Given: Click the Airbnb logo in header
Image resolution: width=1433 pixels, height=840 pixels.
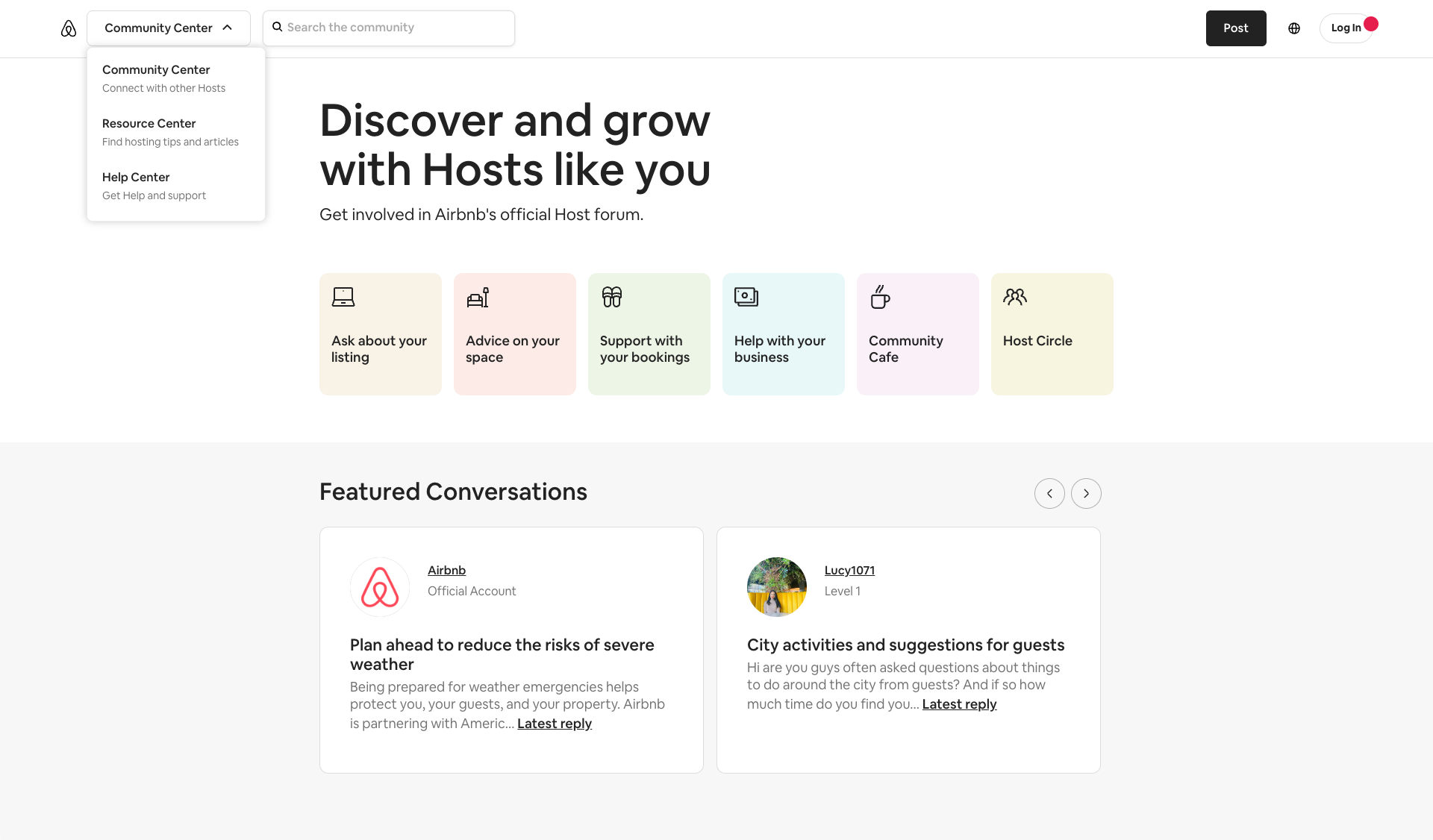Looking at the screenshot, I should tap(69, 28).
